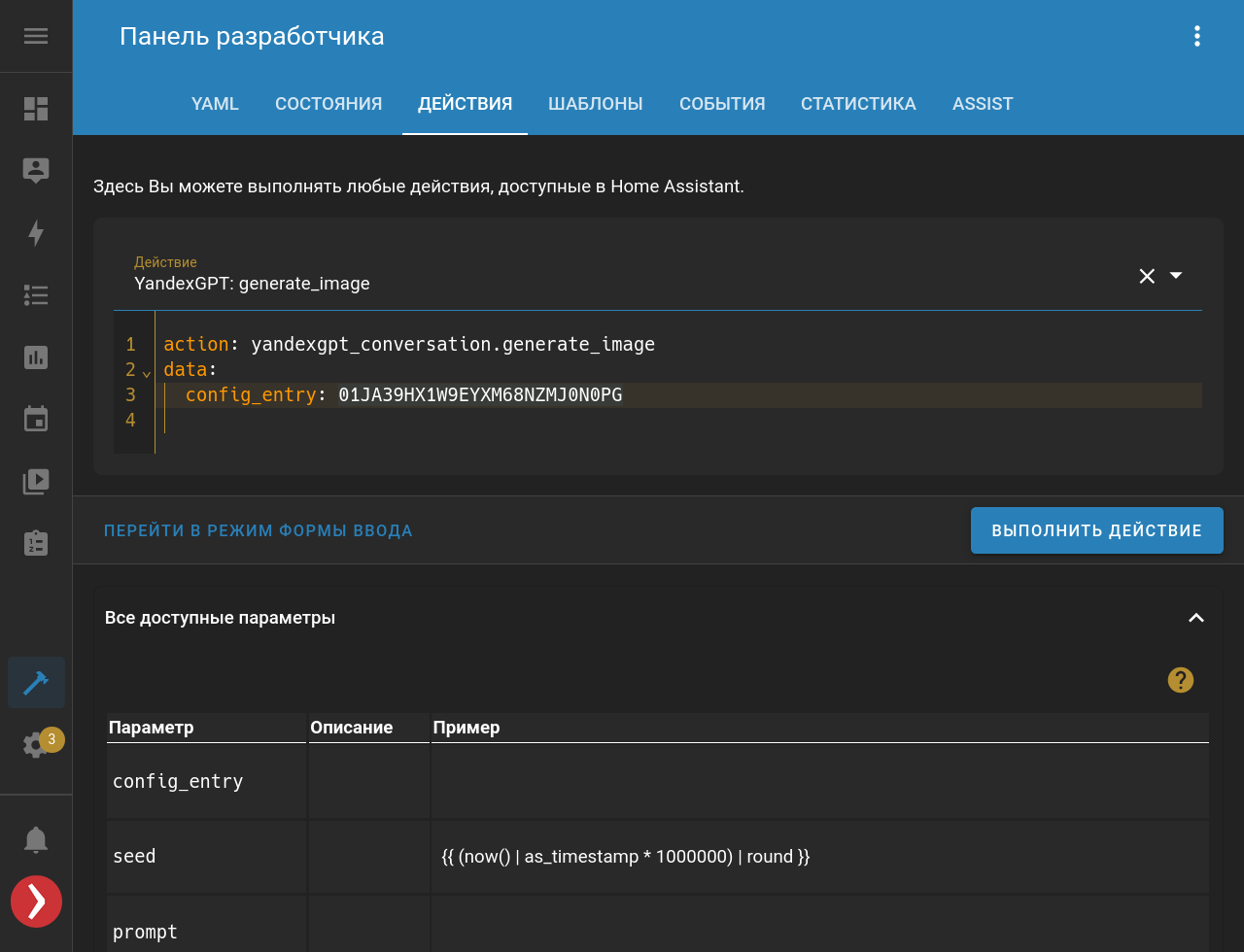Open Settings gear with badge 3
This screenshot has width=1244, height=952.
click(36, 745)
